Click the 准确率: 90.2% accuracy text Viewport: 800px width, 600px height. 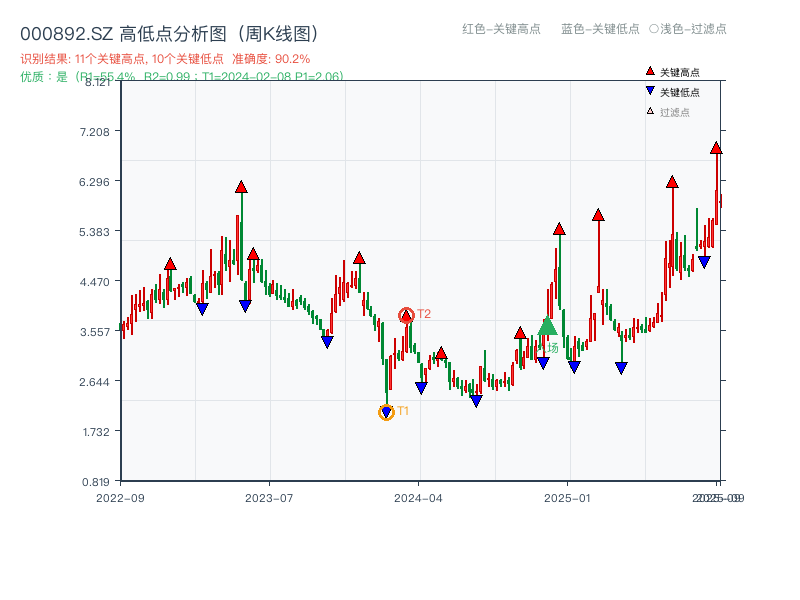pos(272,58)
